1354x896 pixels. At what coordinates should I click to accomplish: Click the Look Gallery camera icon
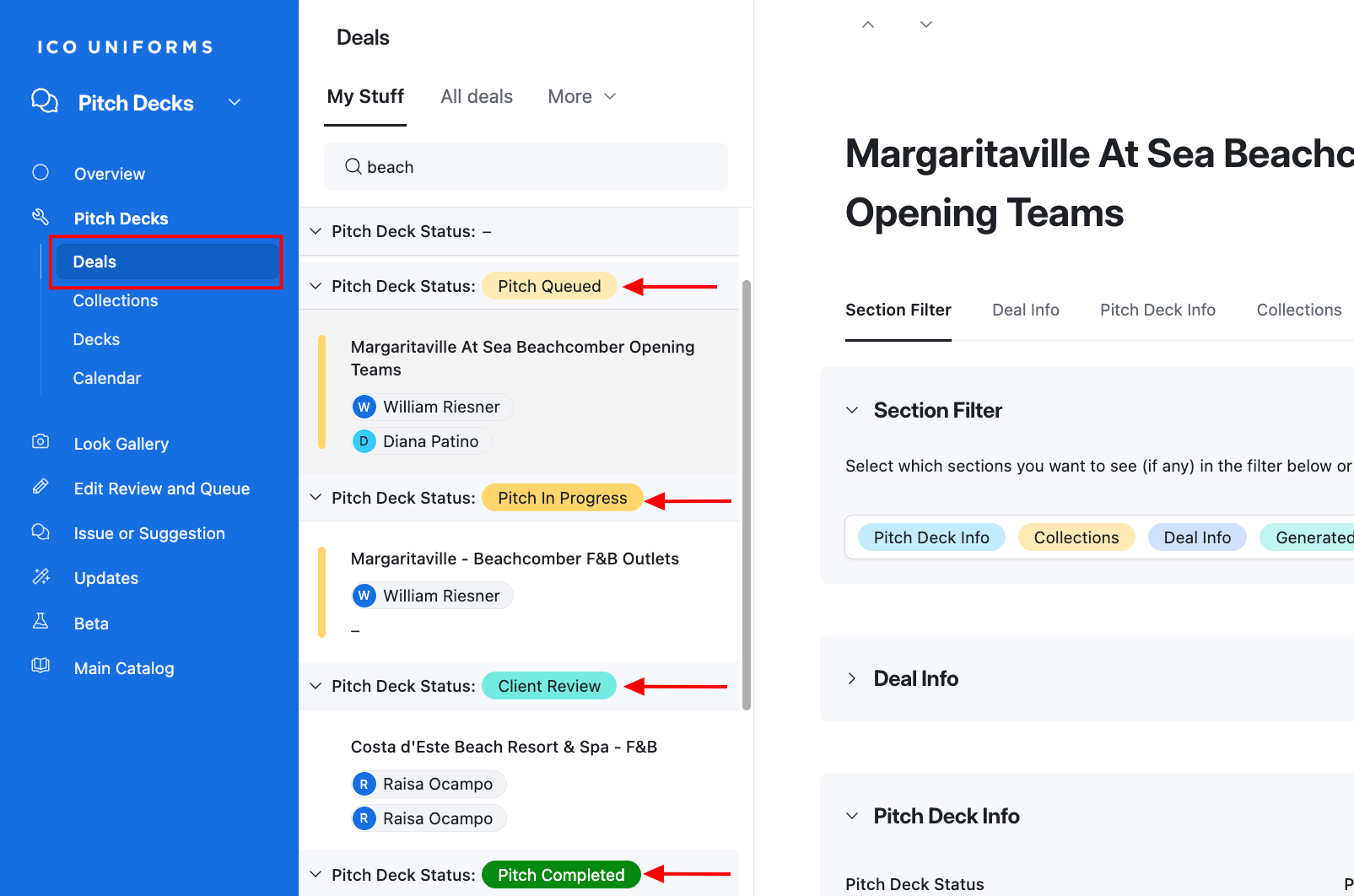[40, 442]
